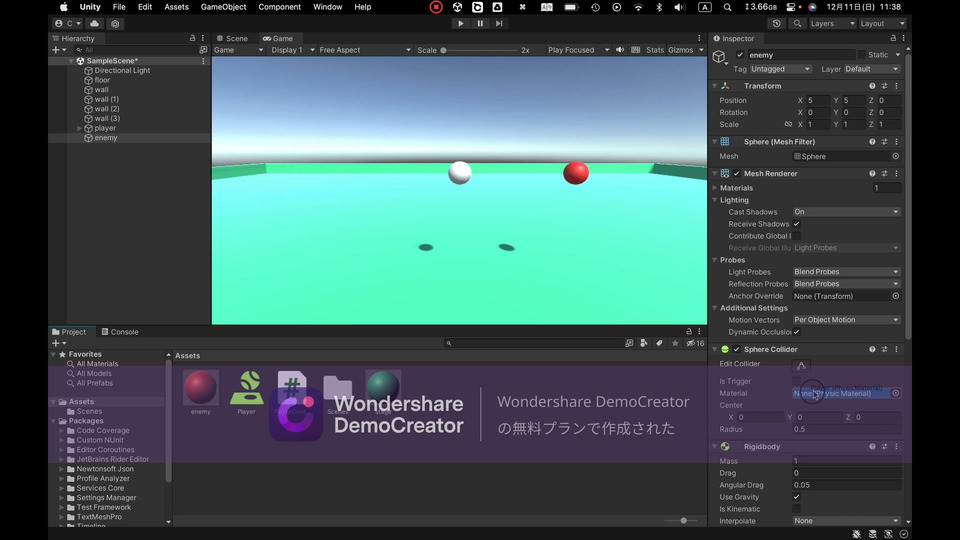This screenshot has height=540, width=960.
Task: Click the Step frame button
Action: 499,23
